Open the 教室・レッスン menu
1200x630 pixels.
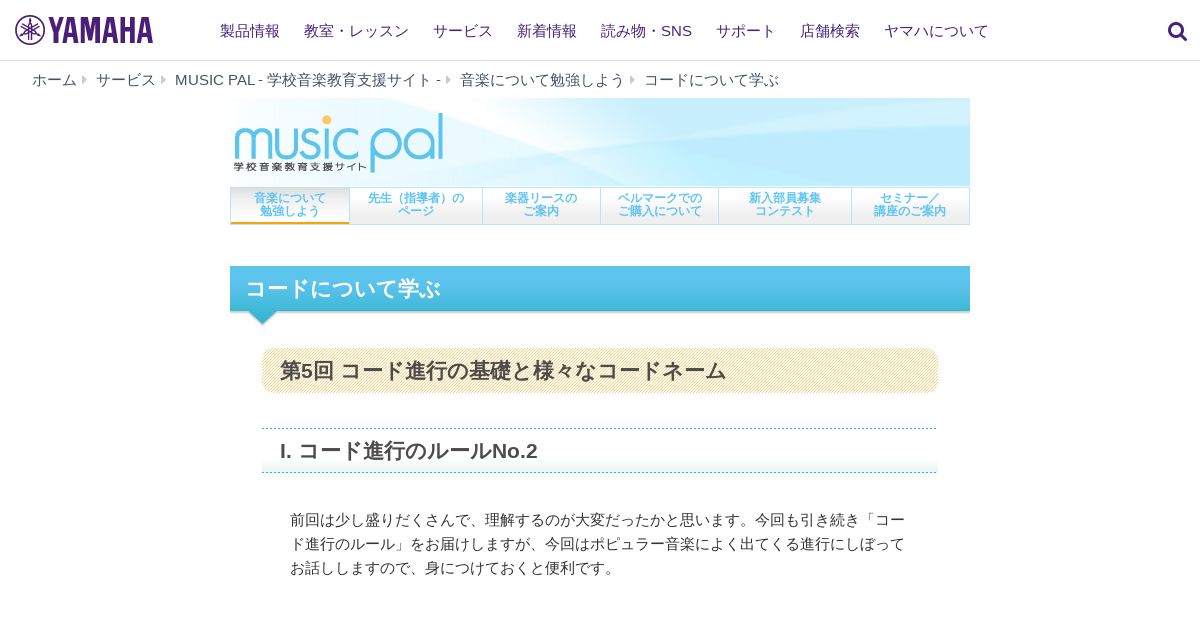point(356,31)
